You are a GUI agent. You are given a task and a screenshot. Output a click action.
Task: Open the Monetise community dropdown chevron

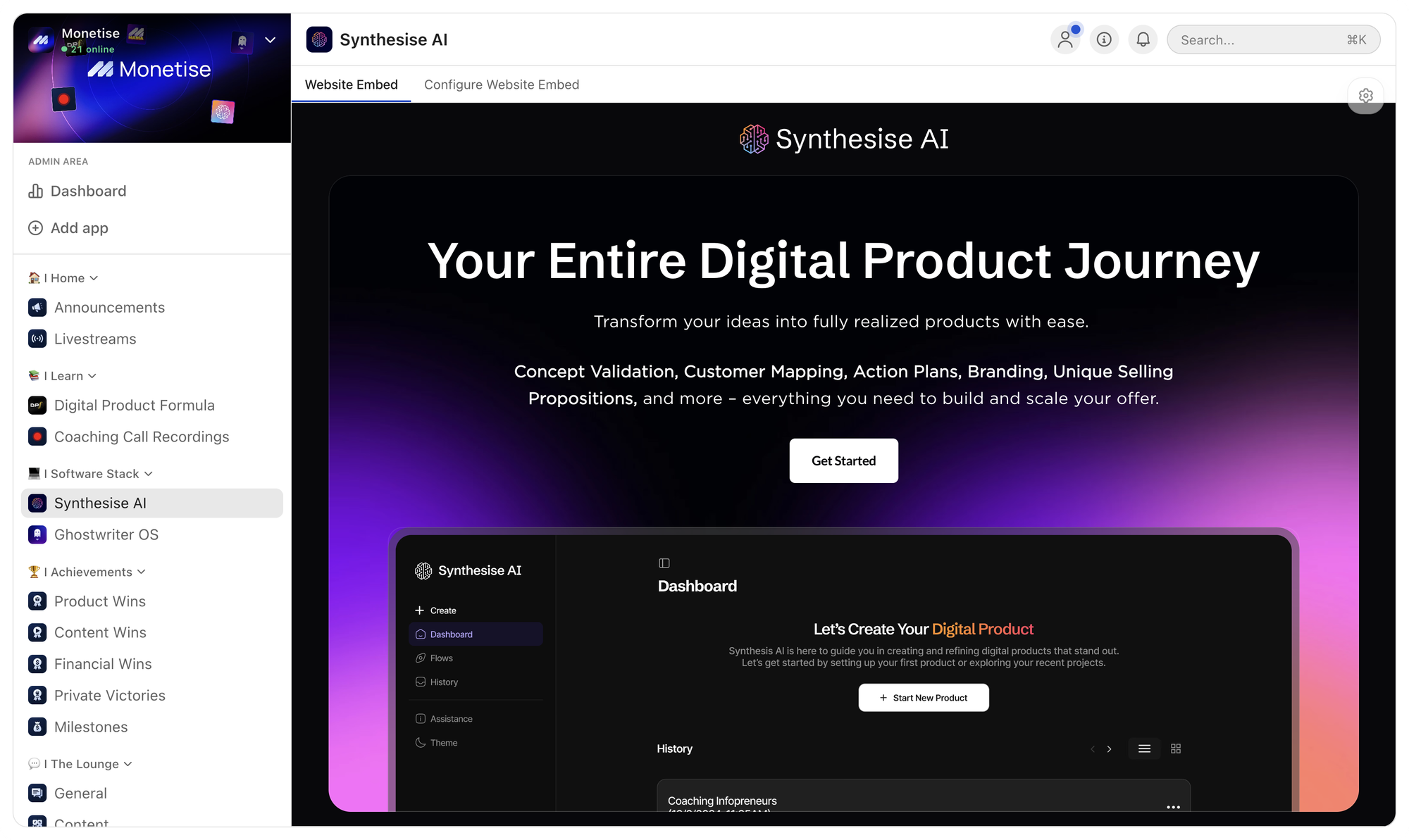click(x=270, y=40)
